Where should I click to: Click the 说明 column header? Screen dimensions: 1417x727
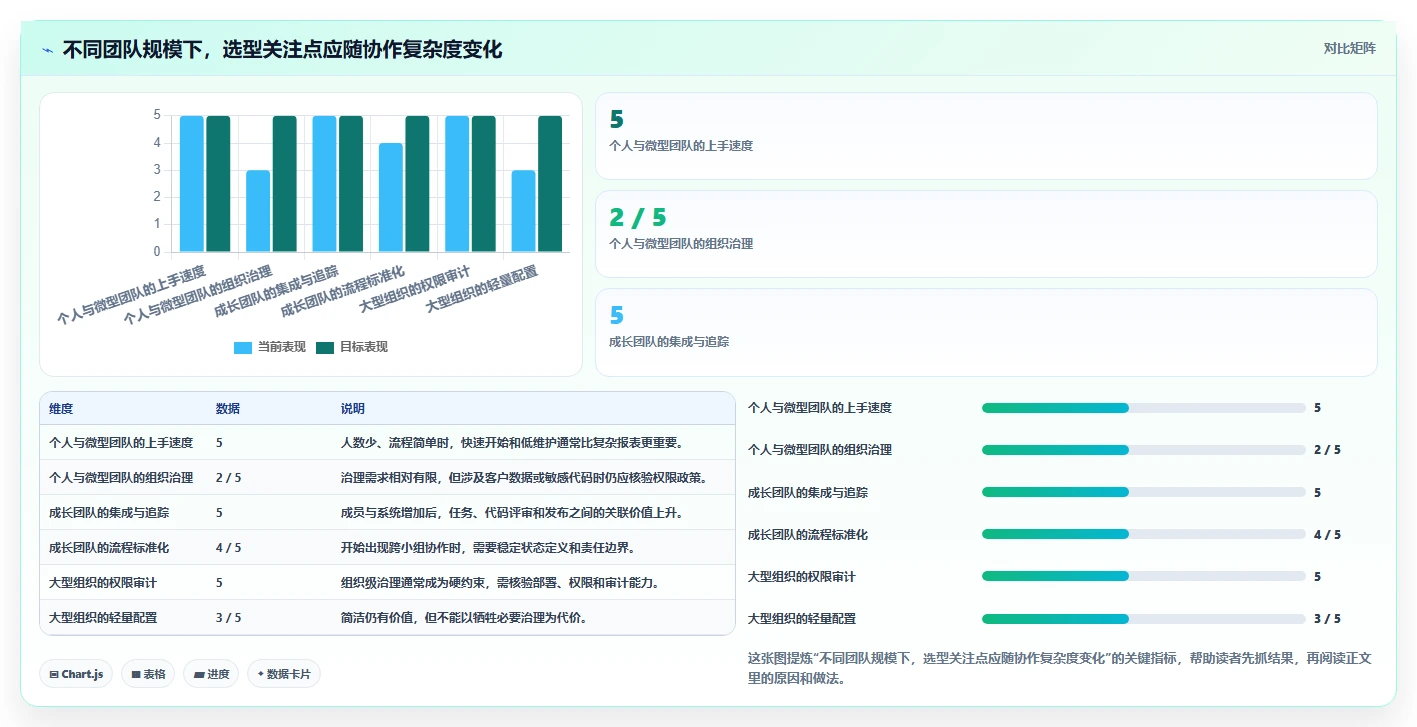pyautogui.click(x=353, y=409)
